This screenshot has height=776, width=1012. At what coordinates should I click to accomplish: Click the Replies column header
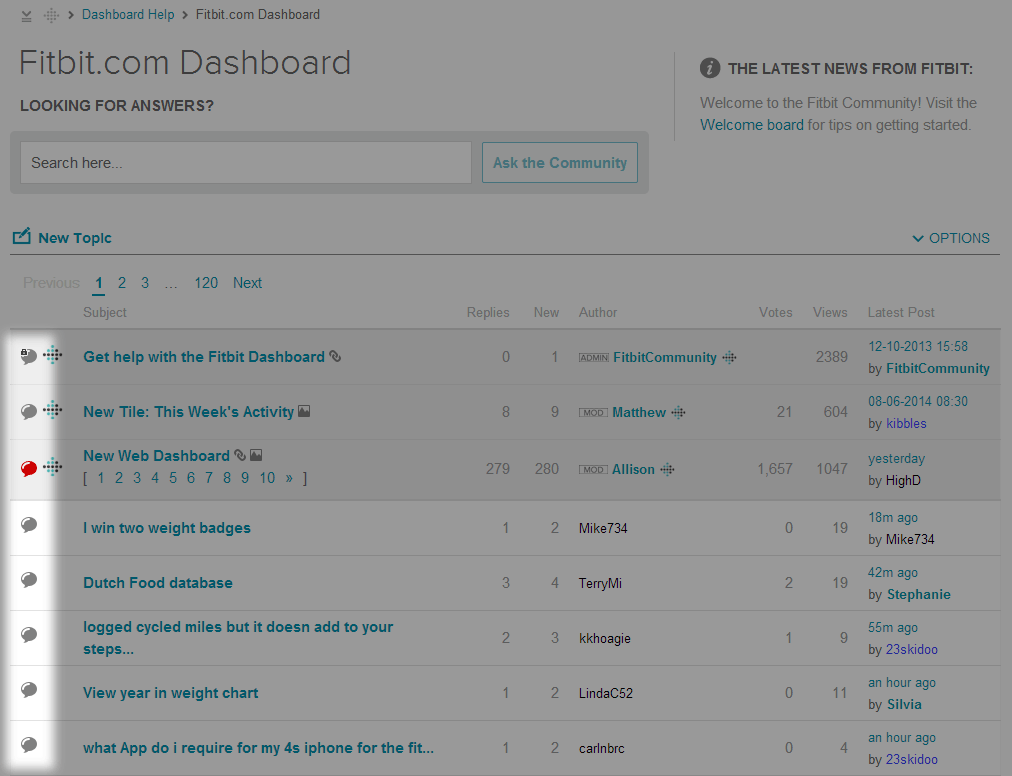[x=488, y=312]
